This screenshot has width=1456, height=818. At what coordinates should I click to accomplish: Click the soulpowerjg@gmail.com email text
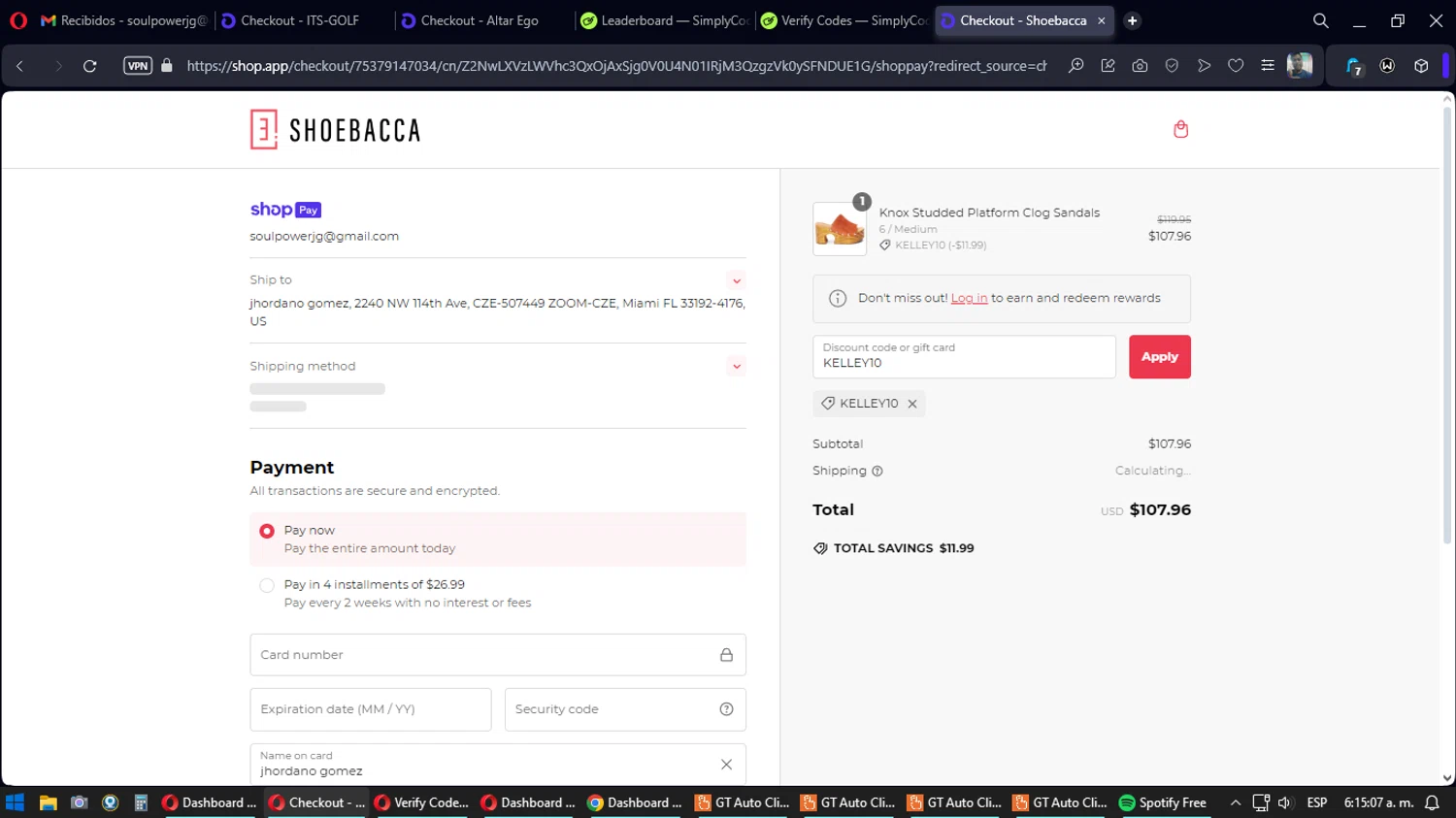click(x=324, y=236)
